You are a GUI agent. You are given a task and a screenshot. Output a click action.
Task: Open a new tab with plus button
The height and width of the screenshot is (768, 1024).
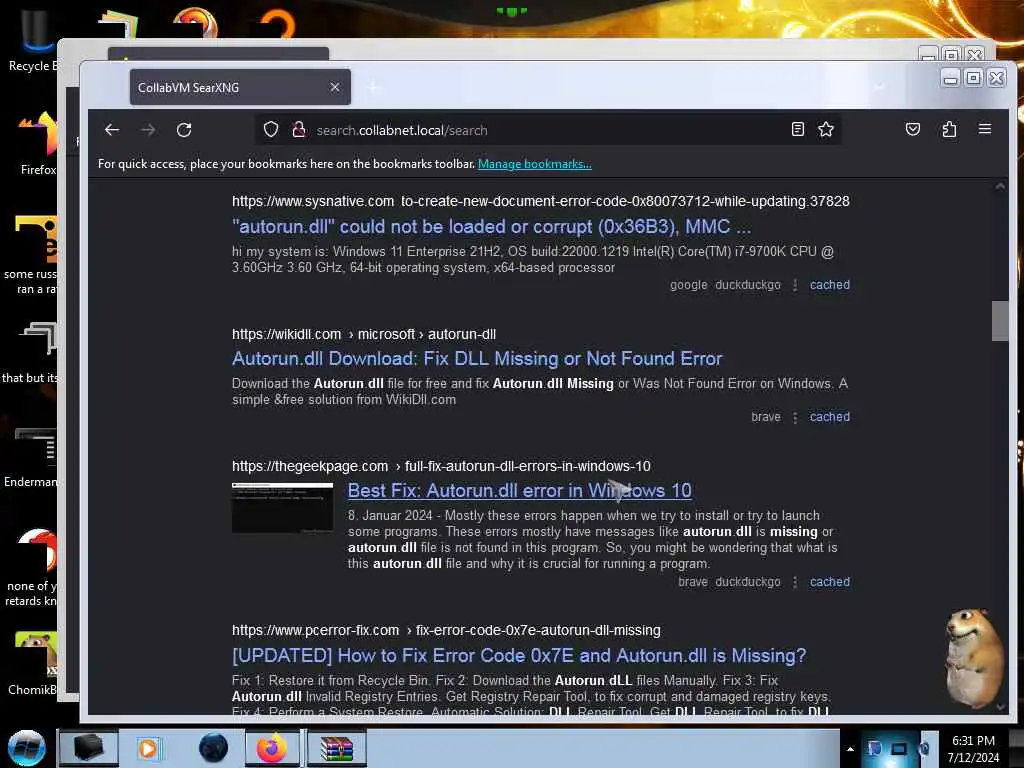pyautogui.click(x=373, y=87)
